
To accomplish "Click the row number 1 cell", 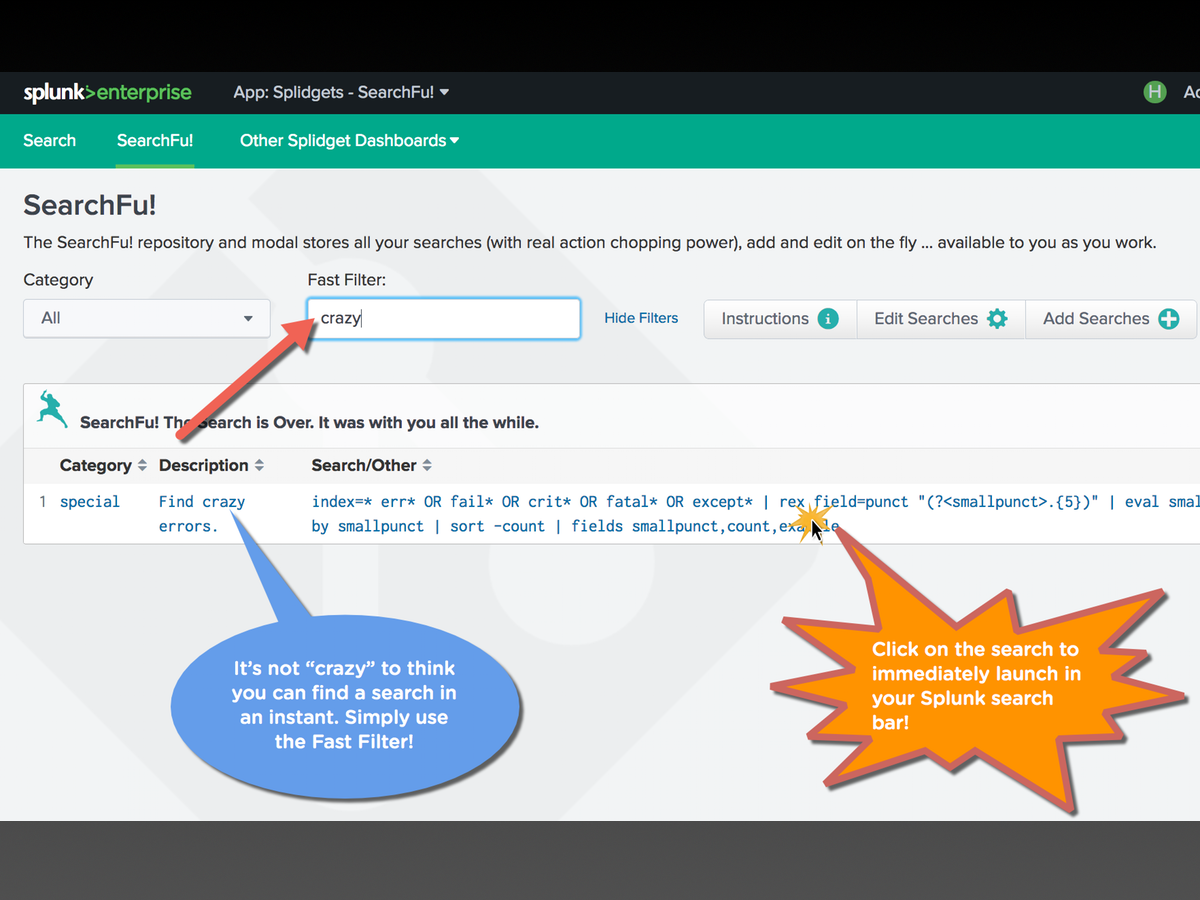I will tap(43, 502).
